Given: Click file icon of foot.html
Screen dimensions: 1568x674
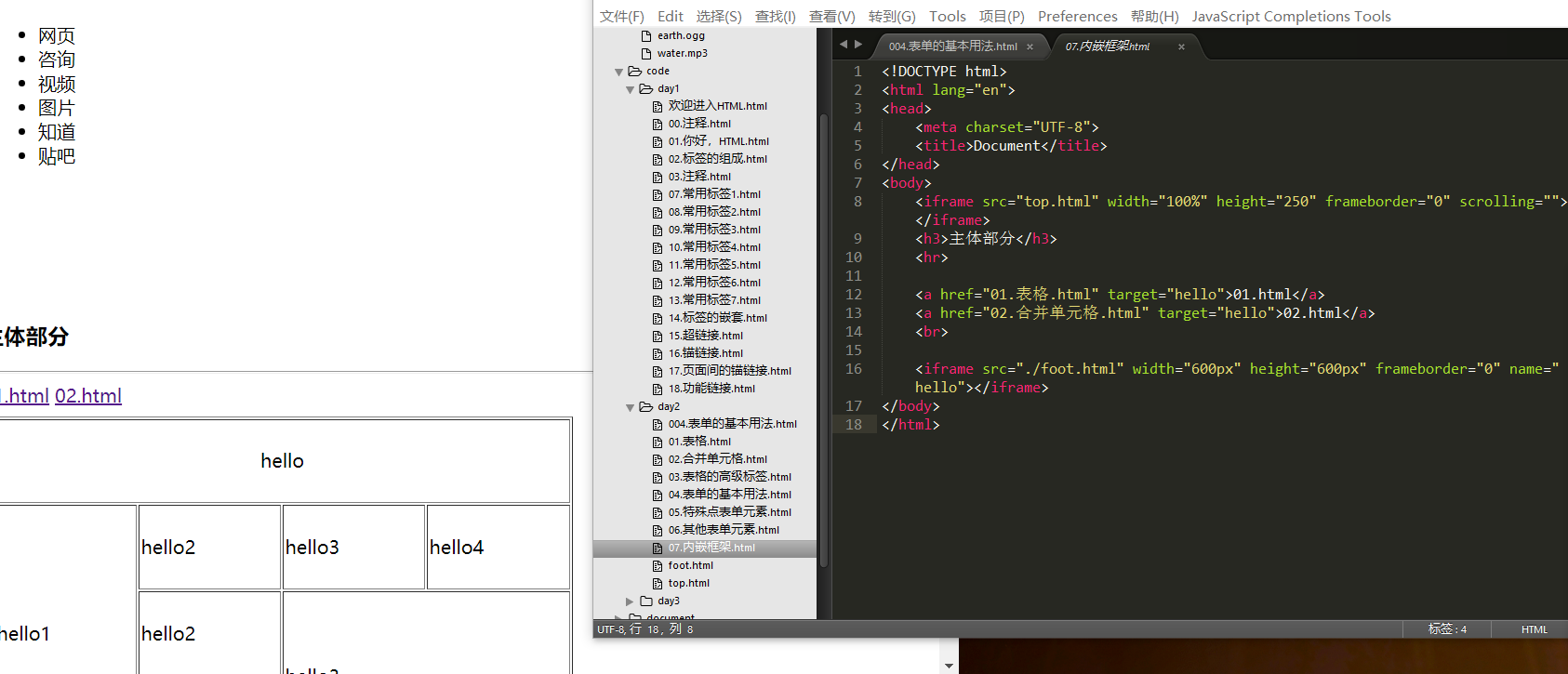Looking at the screenshot, I should [658, 566].
